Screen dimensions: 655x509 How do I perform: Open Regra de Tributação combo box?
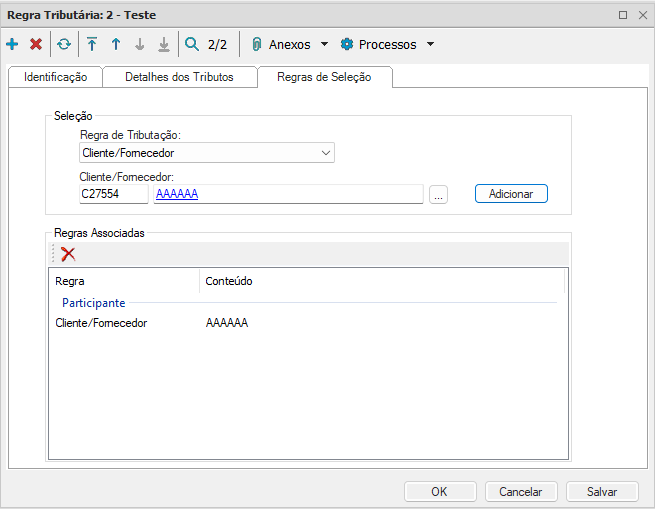coord(207,153)
